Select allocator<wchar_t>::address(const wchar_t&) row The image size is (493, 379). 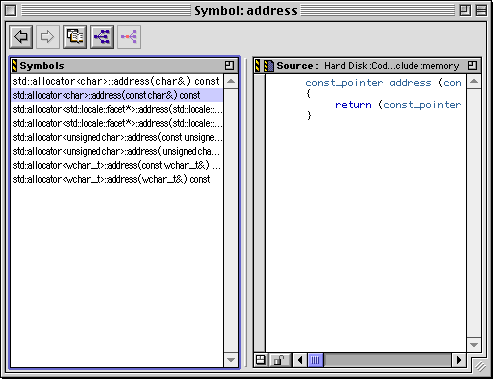click(x=117, y=165)
